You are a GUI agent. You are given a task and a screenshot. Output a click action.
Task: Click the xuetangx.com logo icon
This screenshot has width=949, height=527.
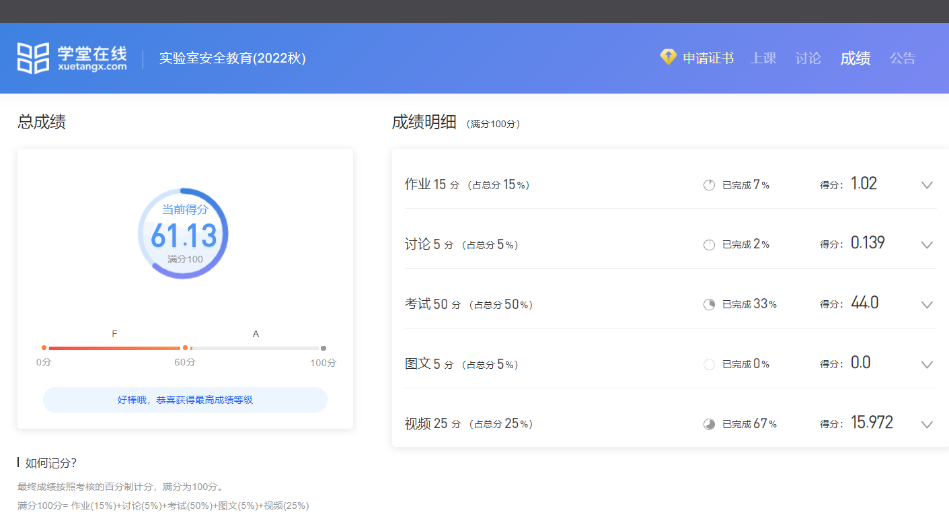(x=32, y=58)
